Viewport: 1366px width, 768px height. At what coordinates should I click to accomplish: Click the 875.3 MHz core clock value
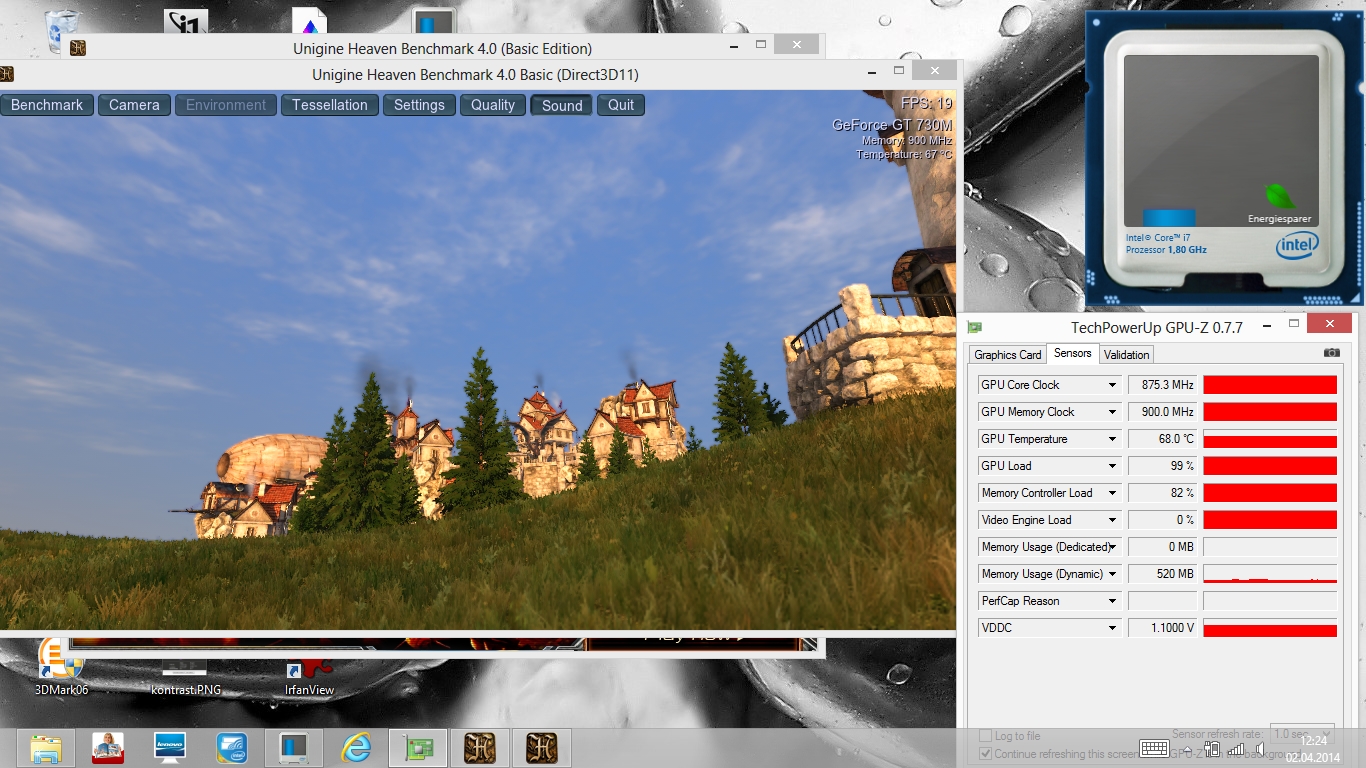coord(1162,385)
